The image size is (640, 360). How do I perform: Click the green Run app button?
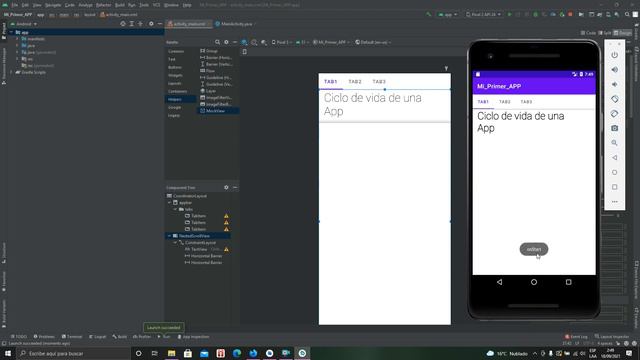tap(509, 14)
